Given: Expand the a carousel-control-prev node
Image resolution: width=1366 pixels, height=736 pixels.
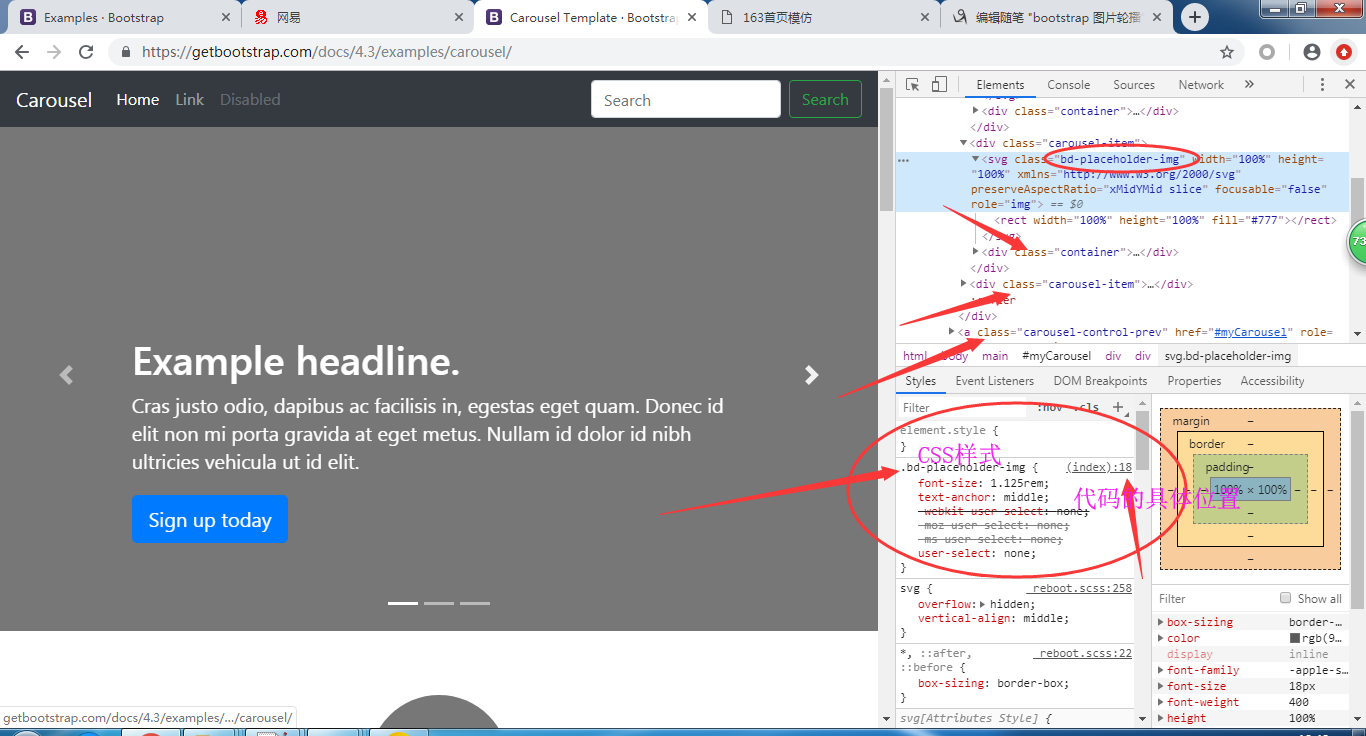Looking at the screenshot, I should click(952, 331).
